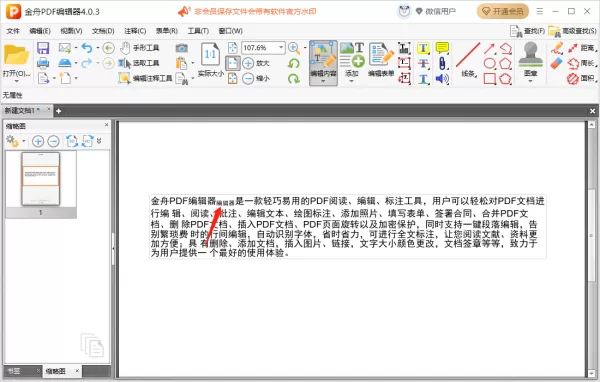Click the Undo arrow icon
The image size is (600, 382).
click(87, 48)
